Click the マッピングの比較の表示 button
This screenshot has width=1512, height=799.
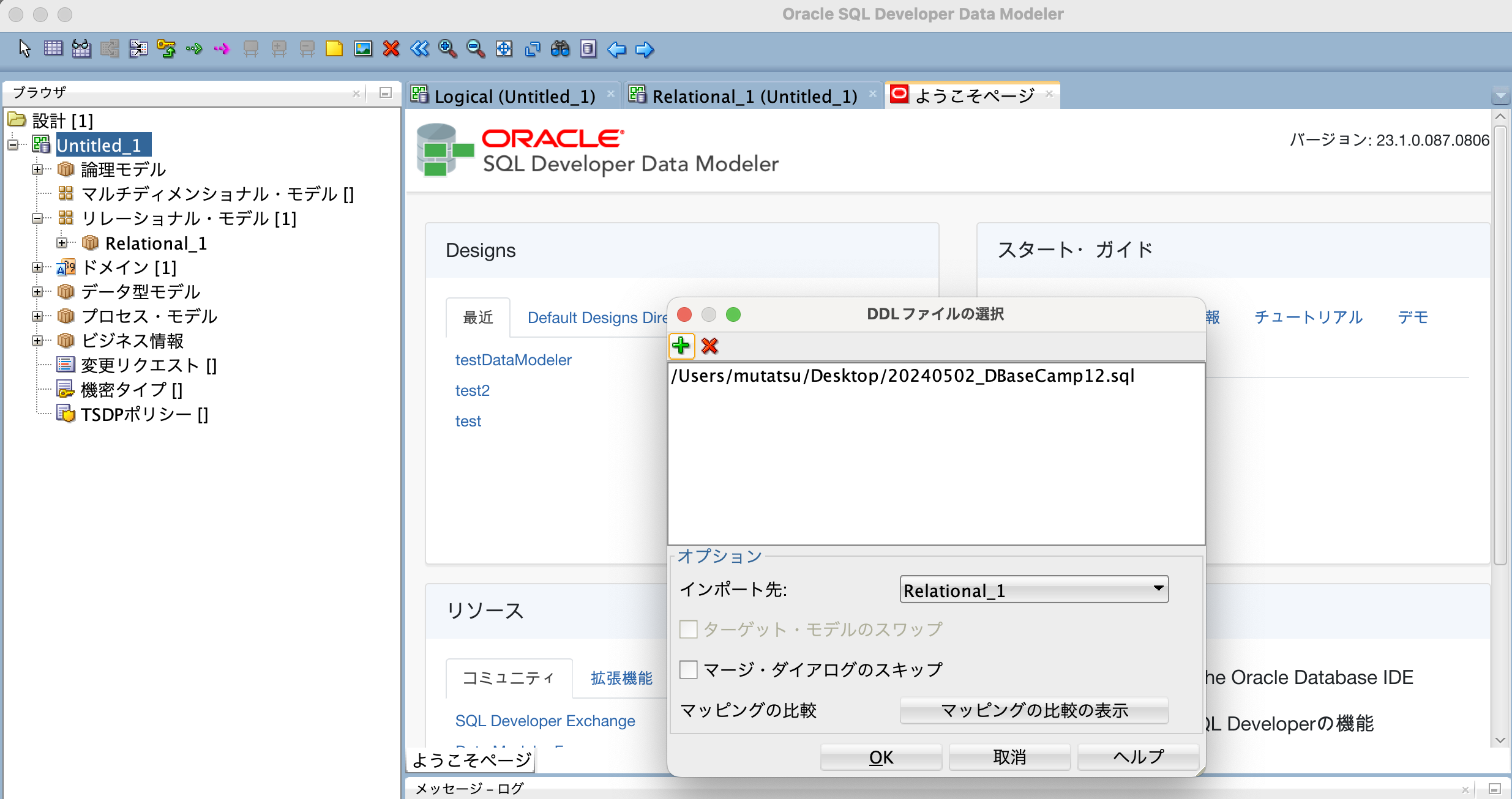pyautogui.click(x=1033, y=710)
